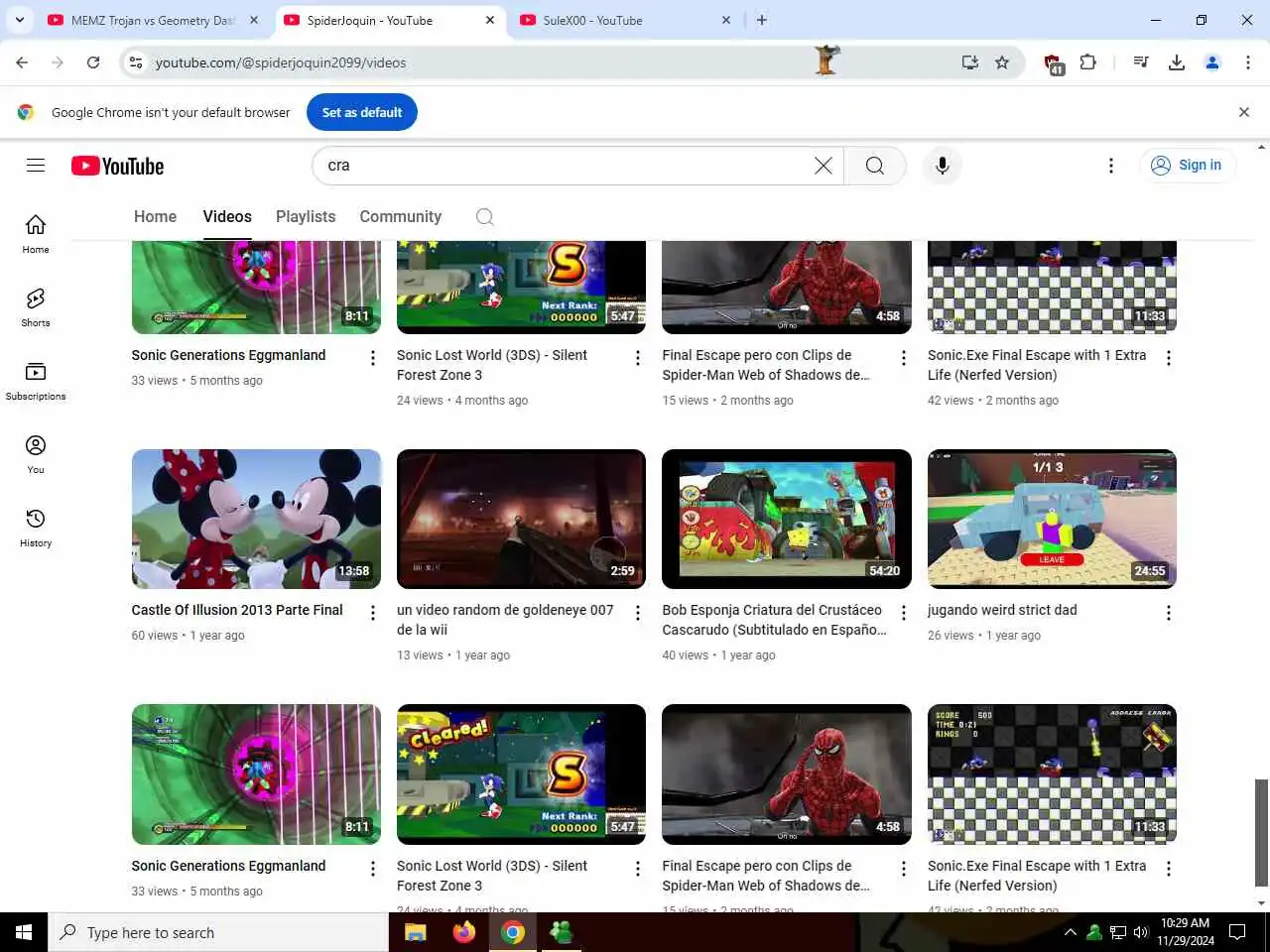Open the extension with 41 badge

point(1054,64)
